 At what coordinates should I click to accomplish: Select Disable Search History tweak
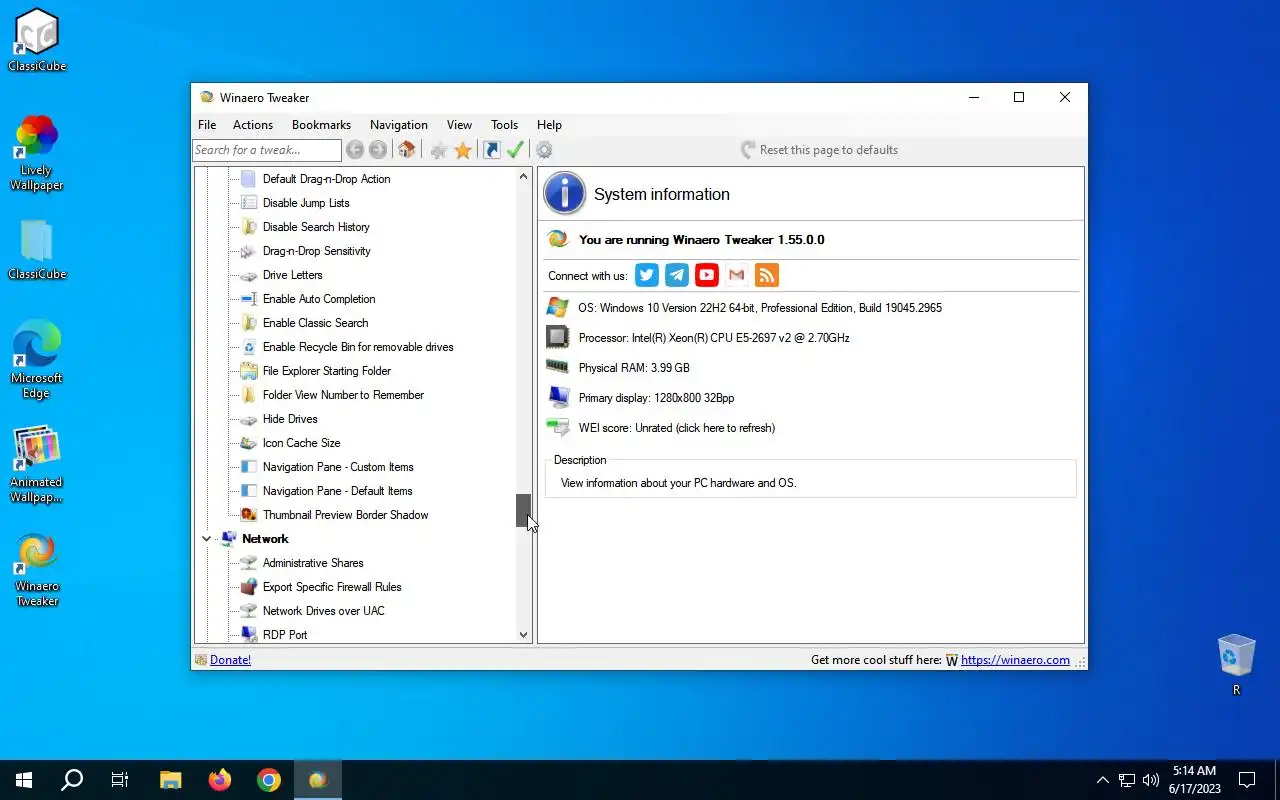316,227
